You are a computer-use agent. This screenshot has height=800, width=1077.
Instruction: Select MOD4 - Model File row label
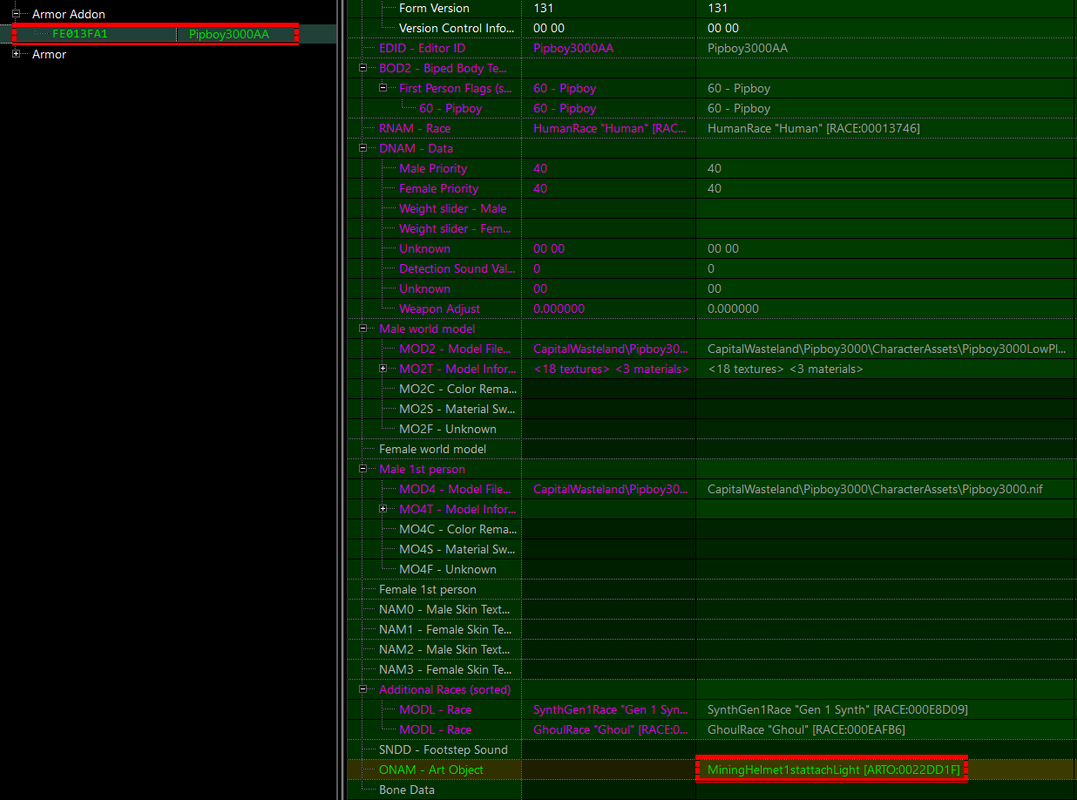tap(455, 489)
